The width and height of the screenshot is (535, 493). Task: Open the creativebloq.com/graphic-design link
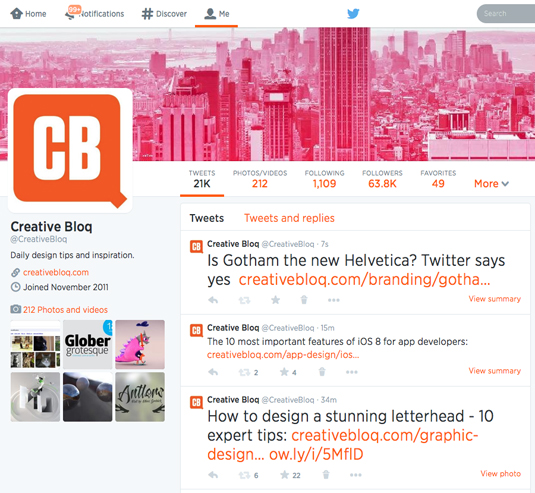coord(343,445)
